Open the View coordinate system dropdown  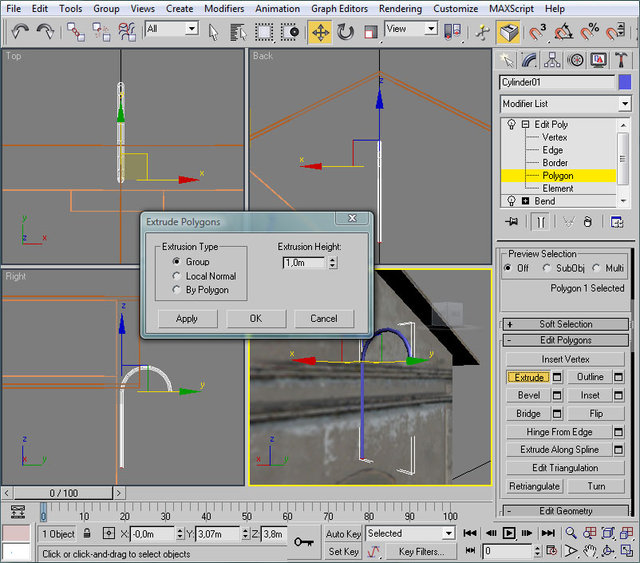tap(412, 29)
